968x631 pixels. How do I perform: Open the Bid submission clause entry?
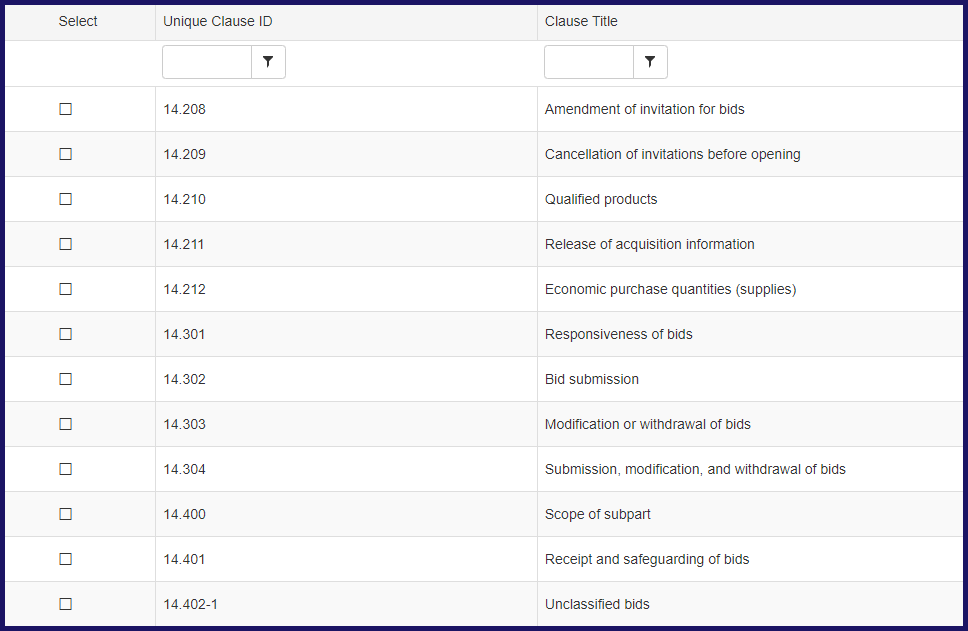[590, 378]
